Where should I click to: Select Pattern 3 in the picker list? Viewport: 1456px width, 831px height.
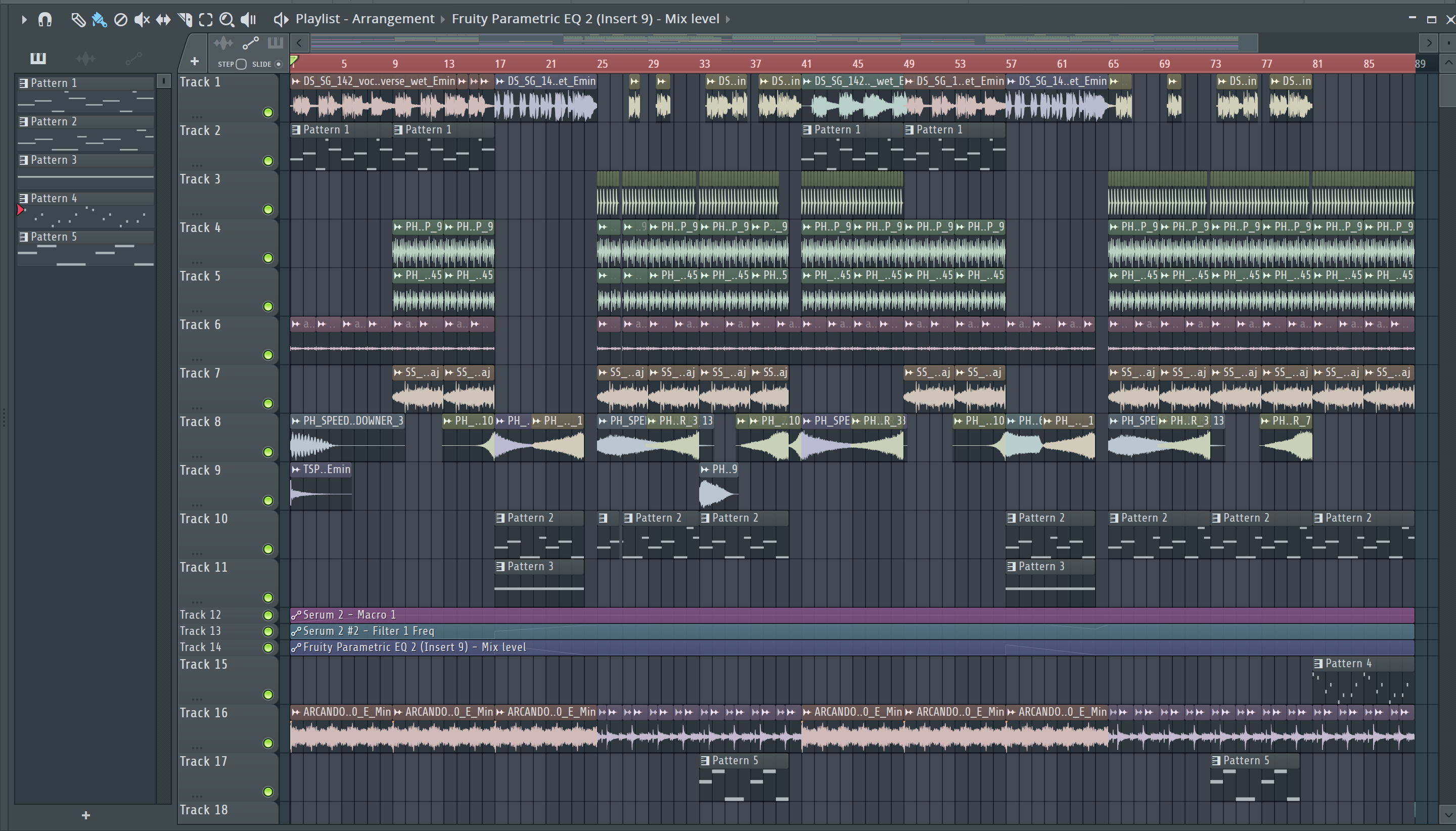coord(85,171)
